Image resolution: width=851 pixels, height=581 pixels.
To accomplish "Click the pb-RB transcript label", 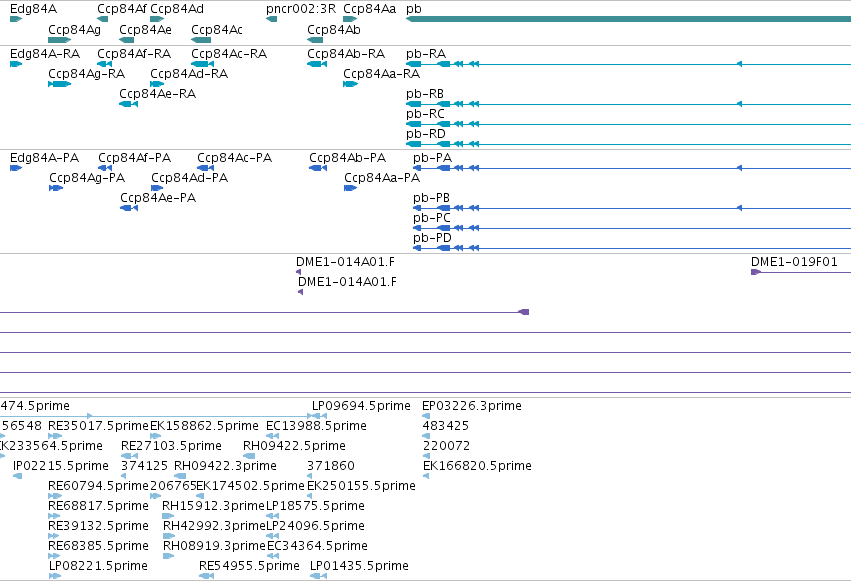I will coord(425,94).
